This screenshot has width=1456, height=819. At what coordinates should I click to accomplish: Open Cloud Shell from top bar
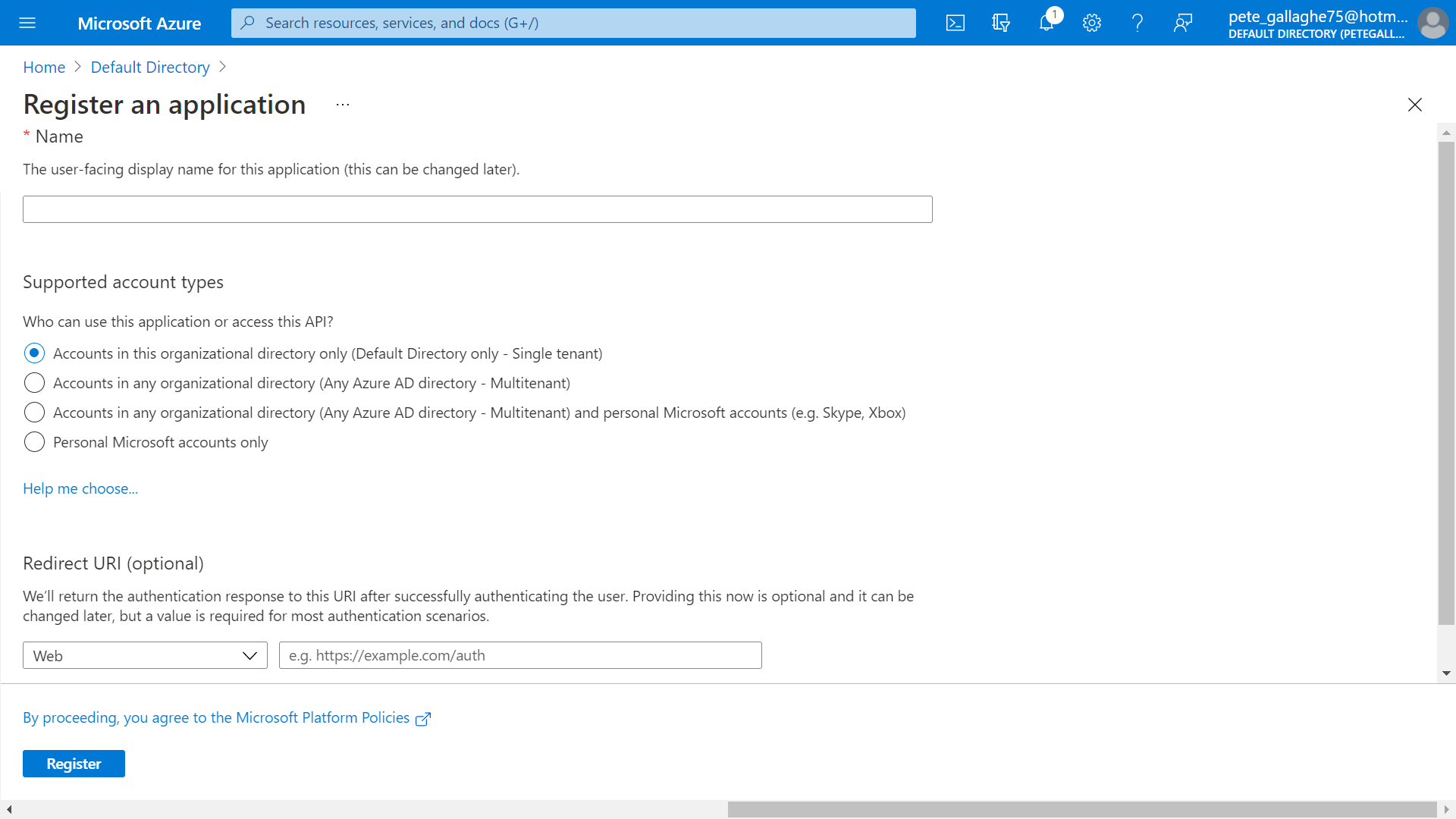(x=955, y=23)
